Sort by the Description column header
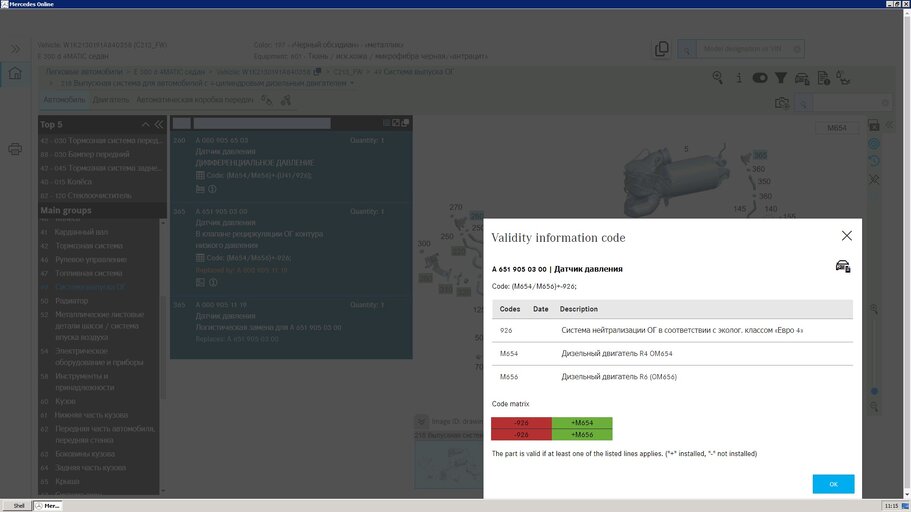The height and width of the screenshot is (512, 911). coord(579,309)
